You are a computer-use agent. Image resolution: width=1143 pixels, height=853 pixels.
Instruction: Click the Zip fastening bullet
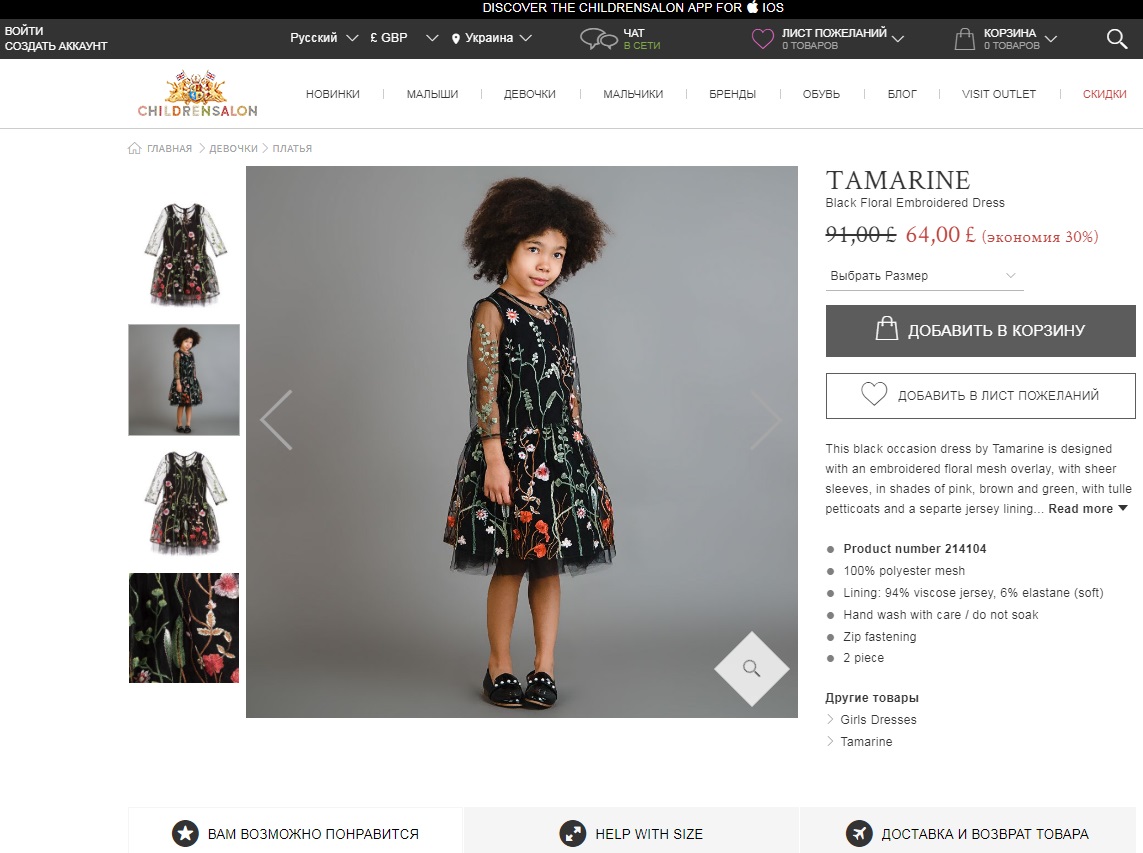click(879, 636)
